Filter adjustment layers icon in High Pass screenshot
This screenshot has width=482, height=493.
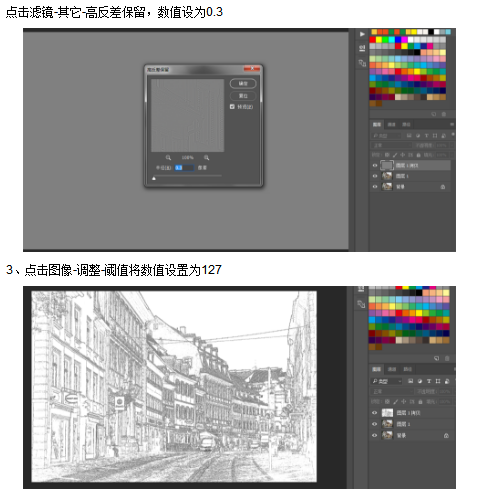418,136
